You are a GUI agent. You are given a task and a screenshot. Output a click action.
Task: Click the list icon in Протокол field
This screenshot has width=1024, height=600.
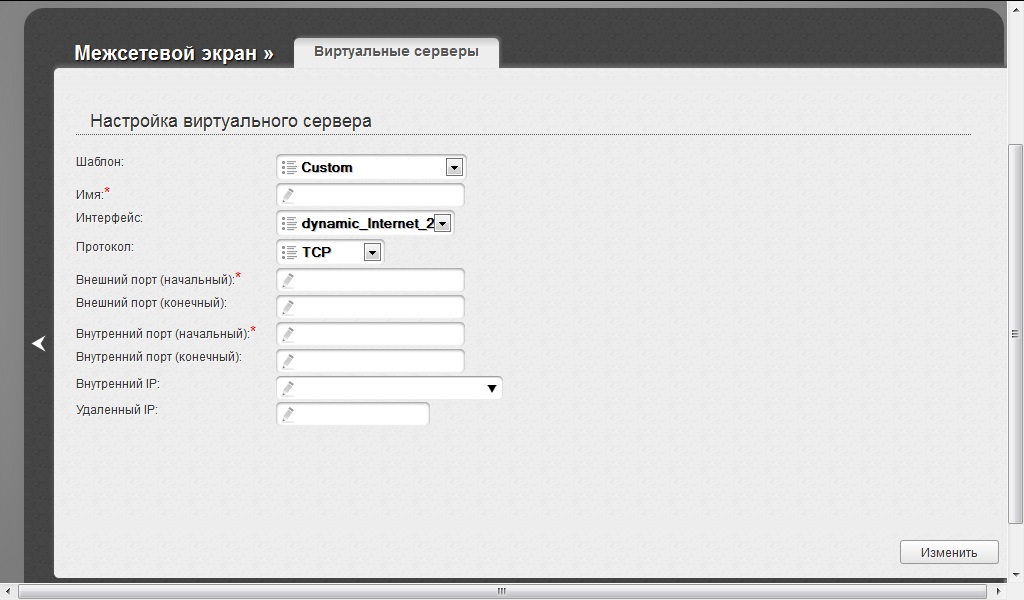click(289, 252)
